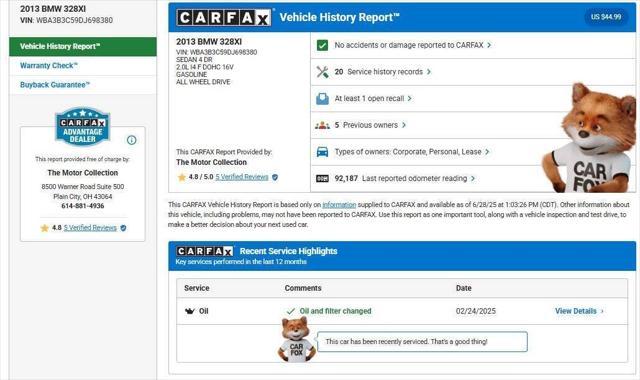This screenshot has height=380, width=640.
Task: Click 20 Service history records text
Action: click(379, 72)
